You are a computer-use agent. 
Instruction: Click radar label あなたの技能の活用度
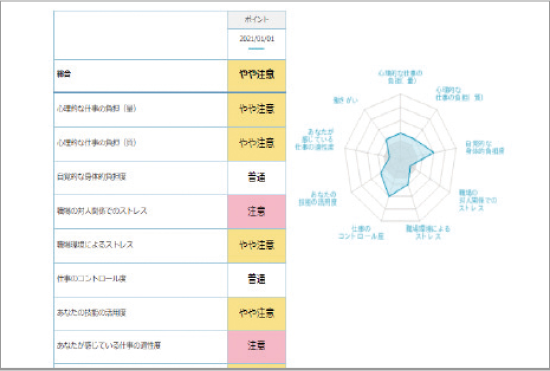pos(317,198)
